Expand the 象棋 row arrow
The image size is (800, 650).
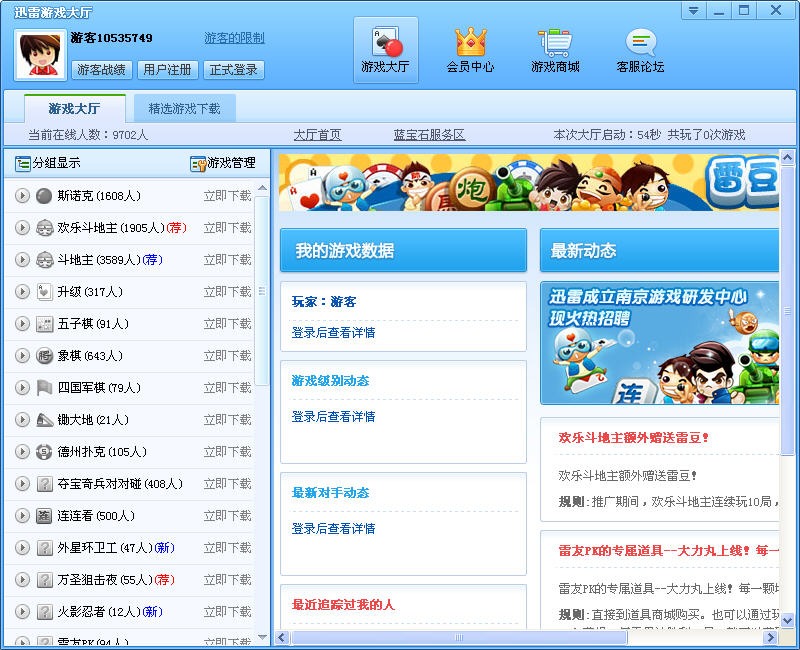click(x=22, y=356)
